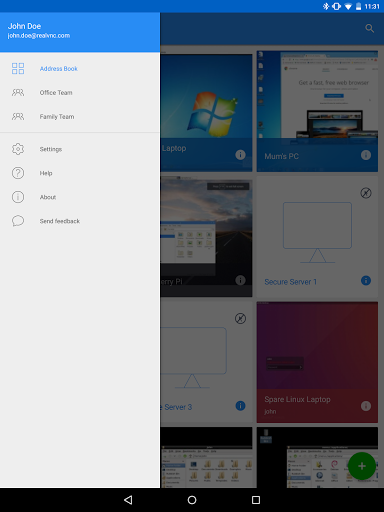384x512 pixels.
Task: Select the Family Team people icon
Action: tap(18, 117)
